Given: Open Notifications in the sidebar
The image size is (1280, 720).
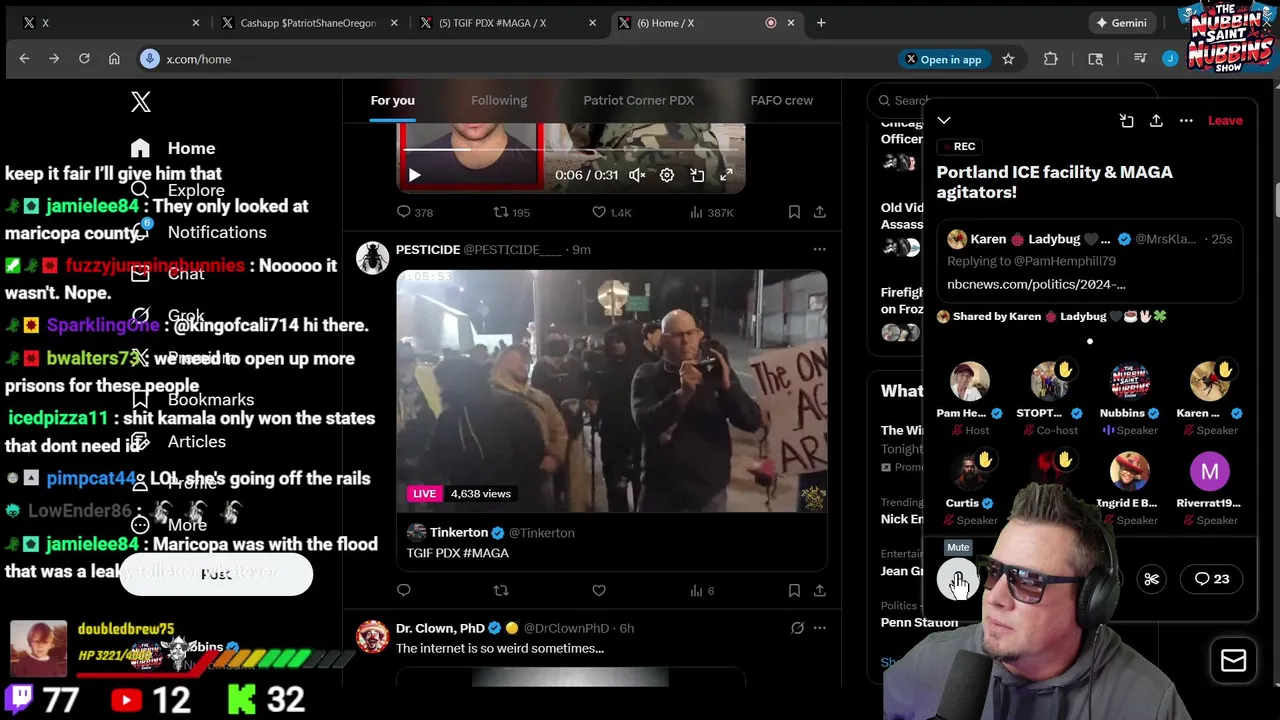Looking at the screenshot, I should 198,232.
